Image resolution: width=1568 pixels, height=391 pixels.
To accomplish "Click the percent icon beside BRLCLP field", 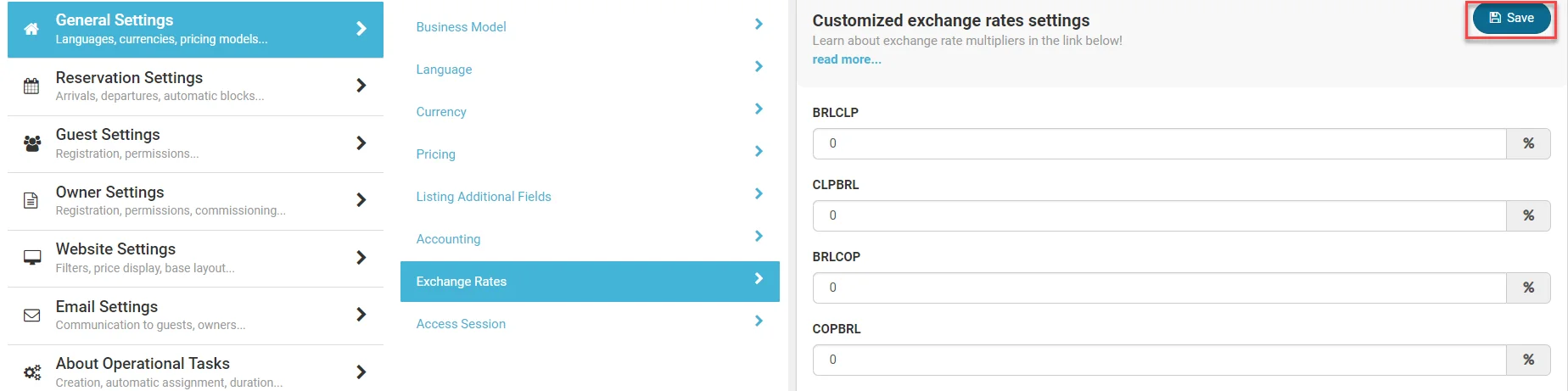I will point(1528,143).
